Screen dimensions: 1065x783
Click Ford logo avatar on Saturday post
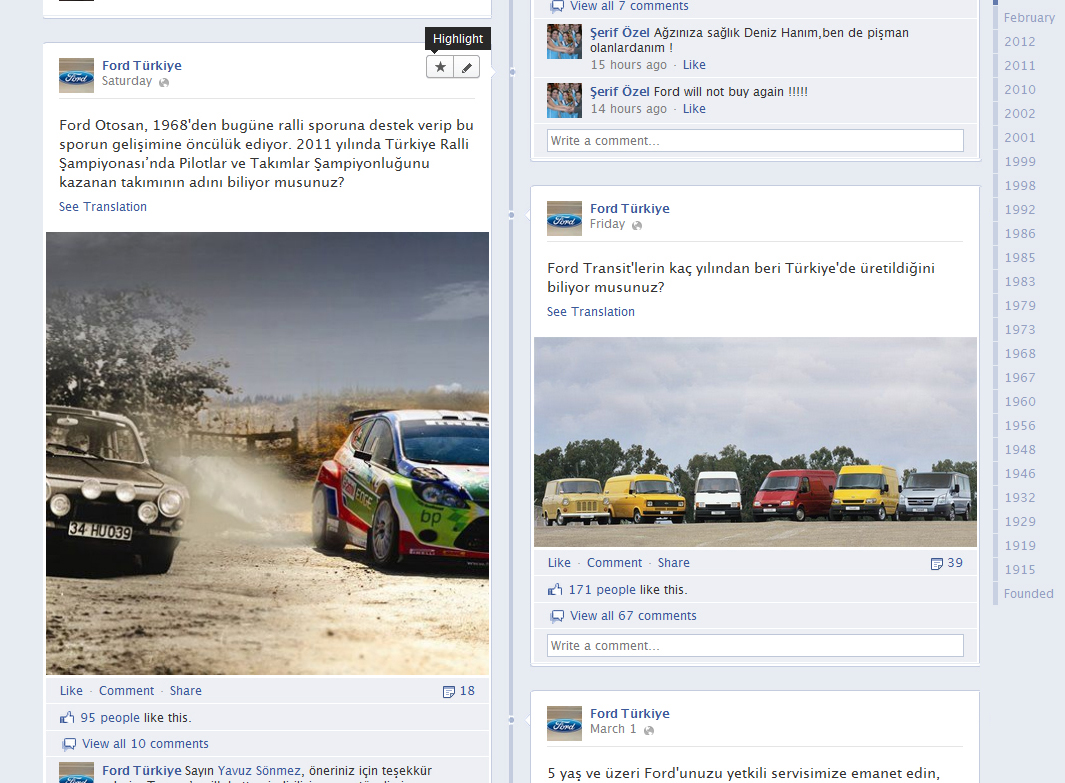(76, 75)
